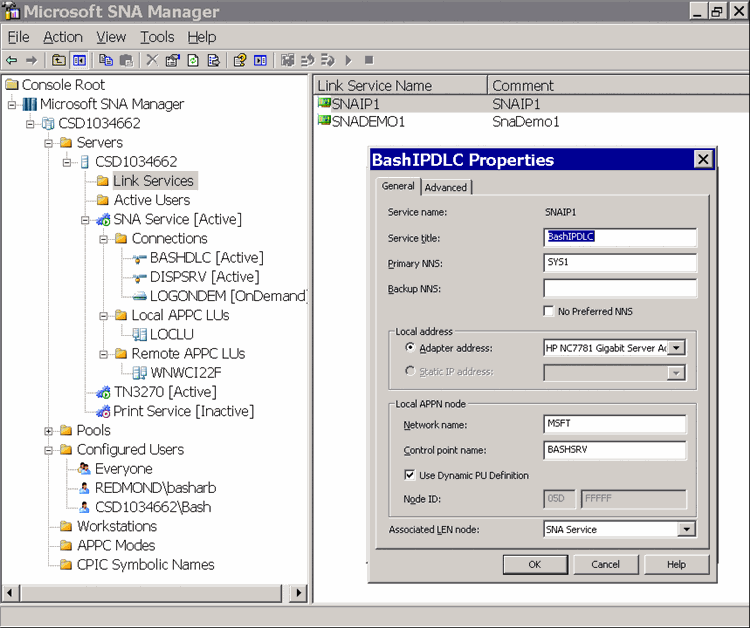Collapse the Local APPC LUs node

tap(104, 316)
